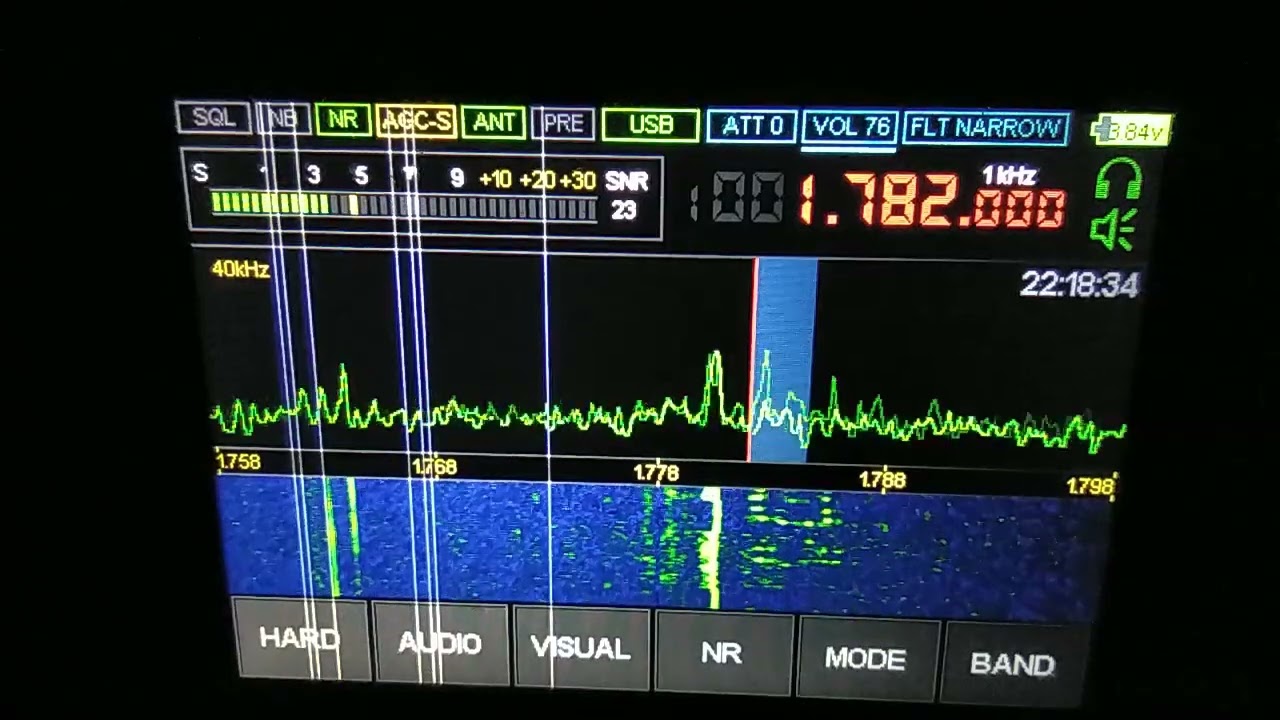Tap the green speaker icon
Viewport: 1280px width, 720px height.
pos(1113,230)
